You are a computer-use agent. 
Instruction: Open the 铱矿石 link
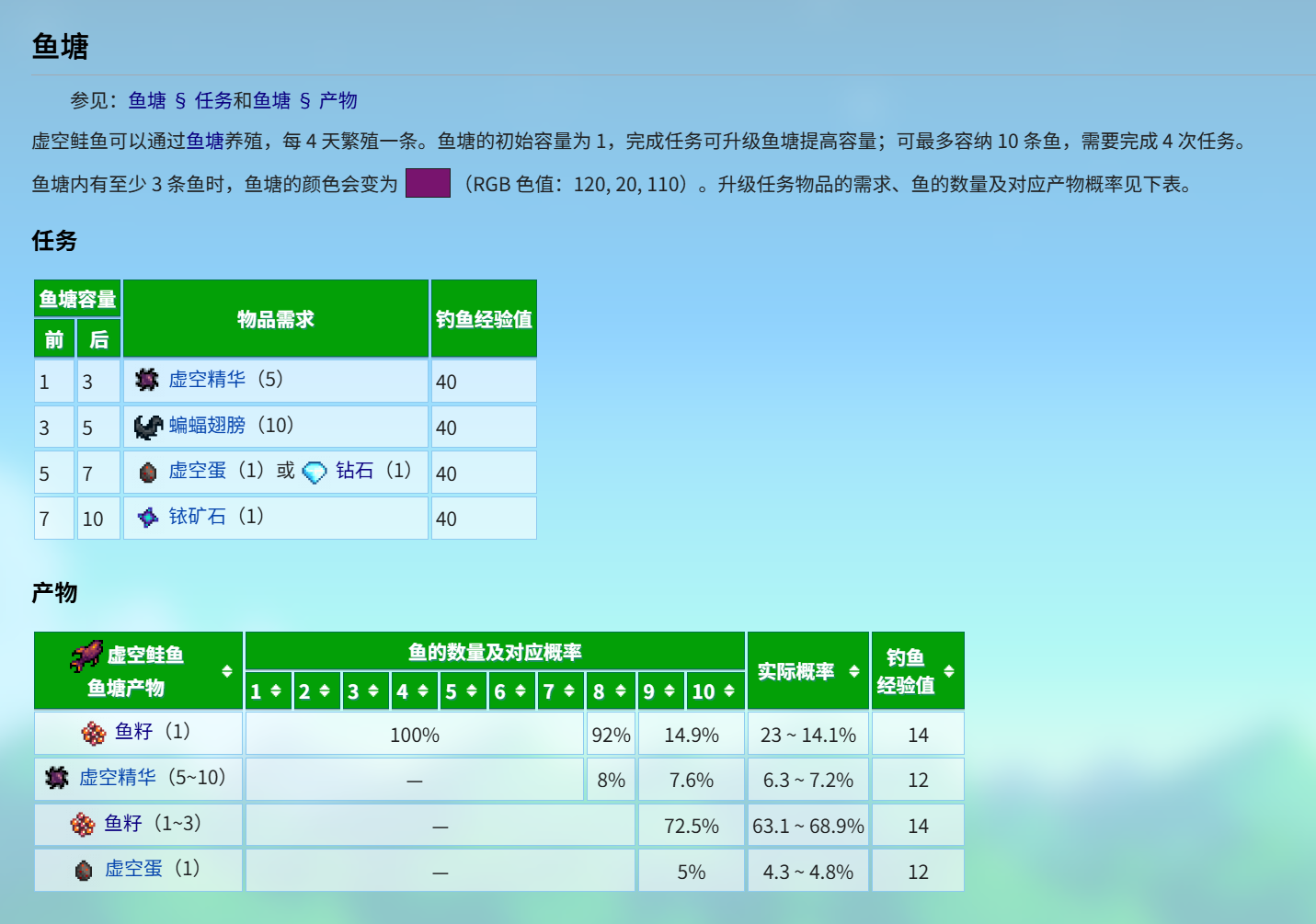tap(197, 516)
